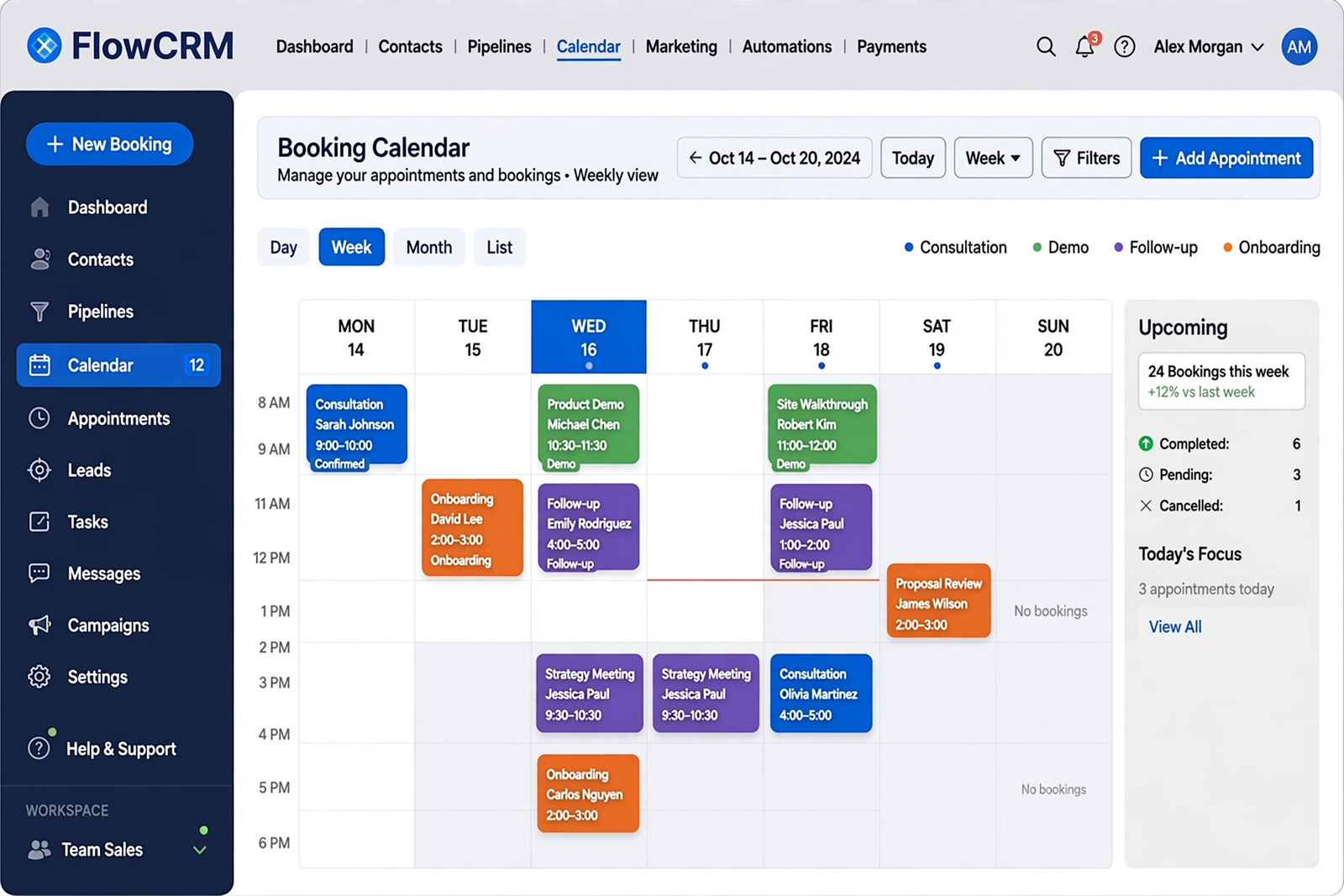Screen dimensions: 1344x896
Task: Open Thursday Strategy Meeting with Jessica Paul
Action: [706, 693]
